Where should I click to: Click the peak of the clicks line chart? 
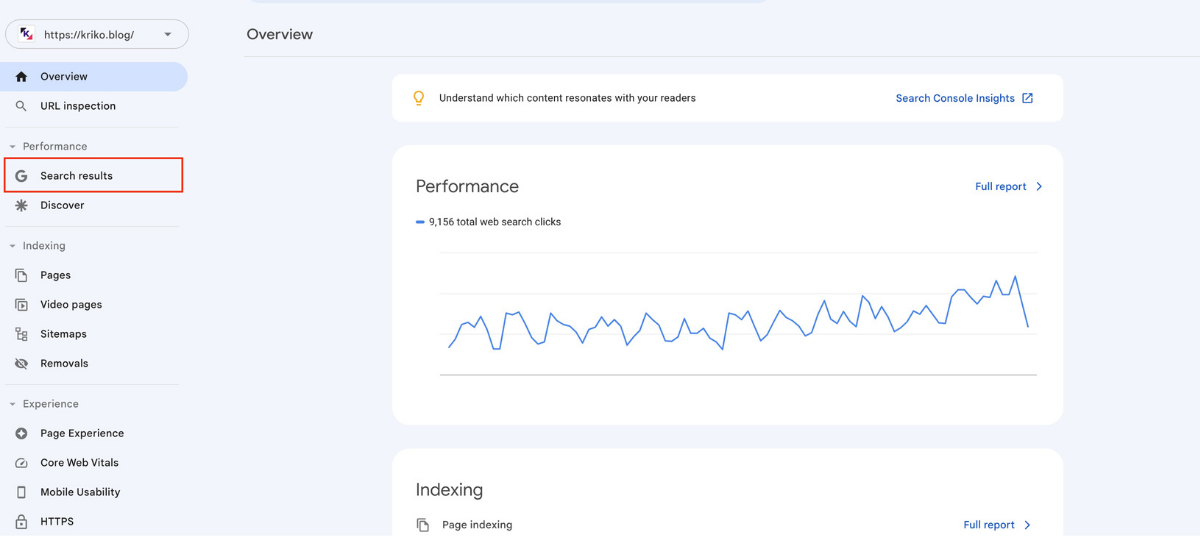[x=1015, y=277]
